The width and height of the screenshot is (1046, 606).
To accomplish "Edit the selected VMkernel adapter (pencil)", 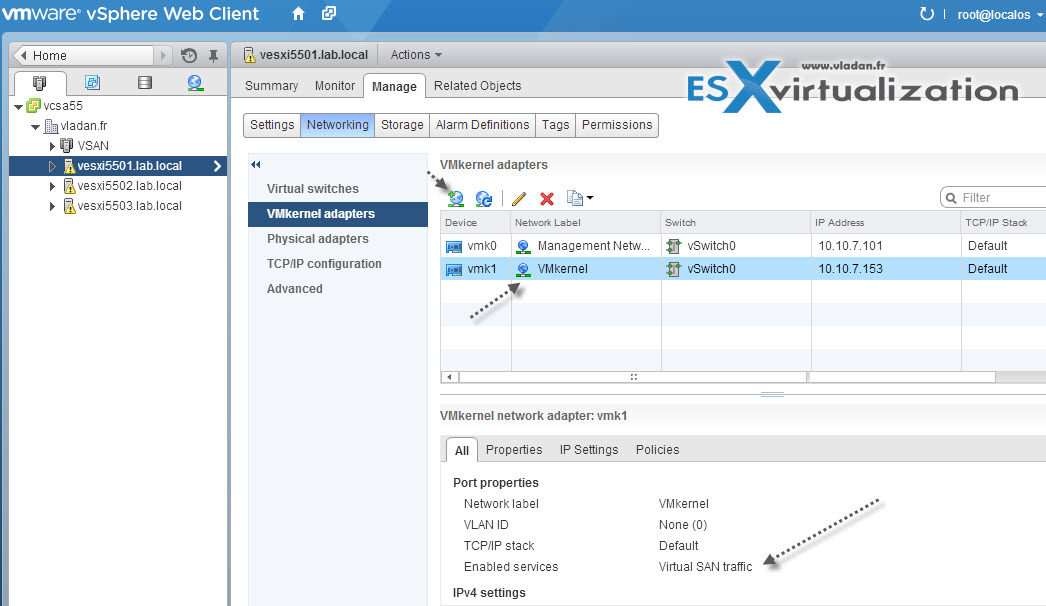I will [519, 198].
